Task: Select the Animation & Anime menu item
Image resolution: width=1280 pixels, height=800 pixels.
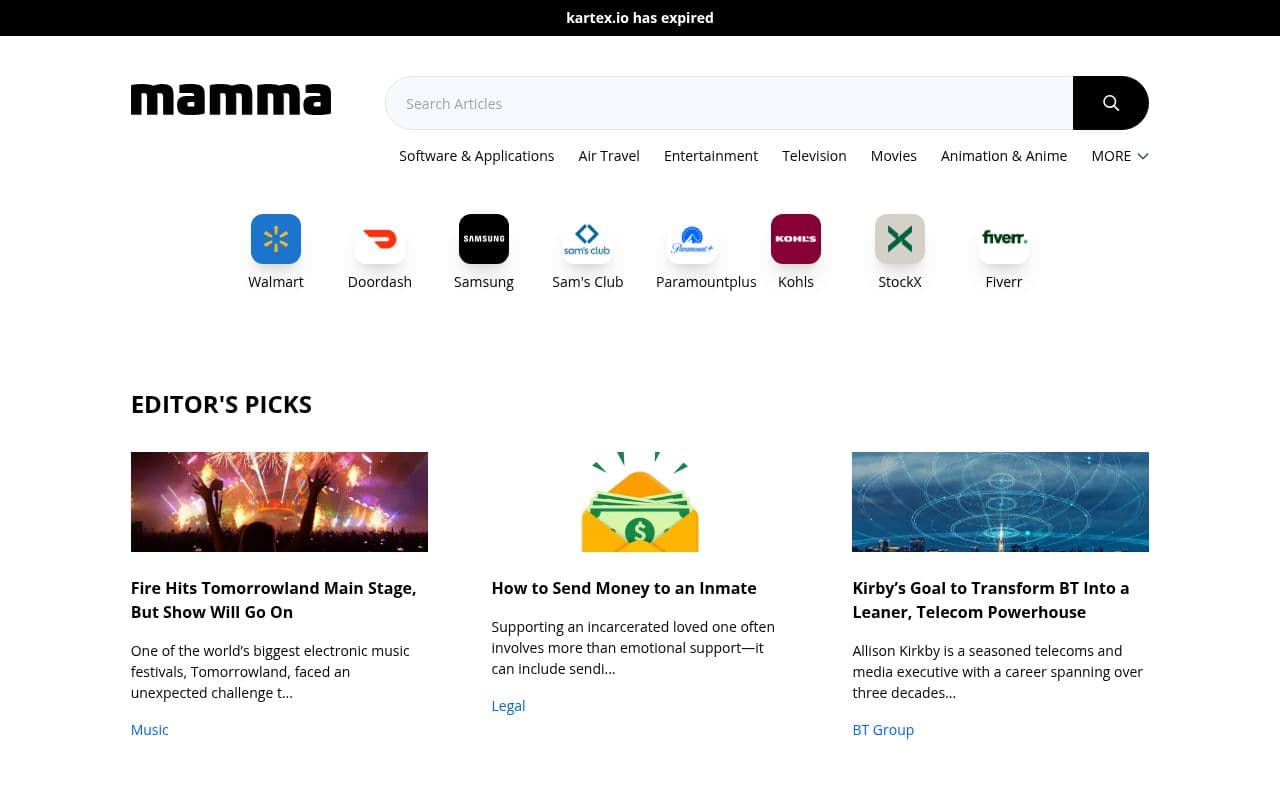Action: (x=1003, y=156)
